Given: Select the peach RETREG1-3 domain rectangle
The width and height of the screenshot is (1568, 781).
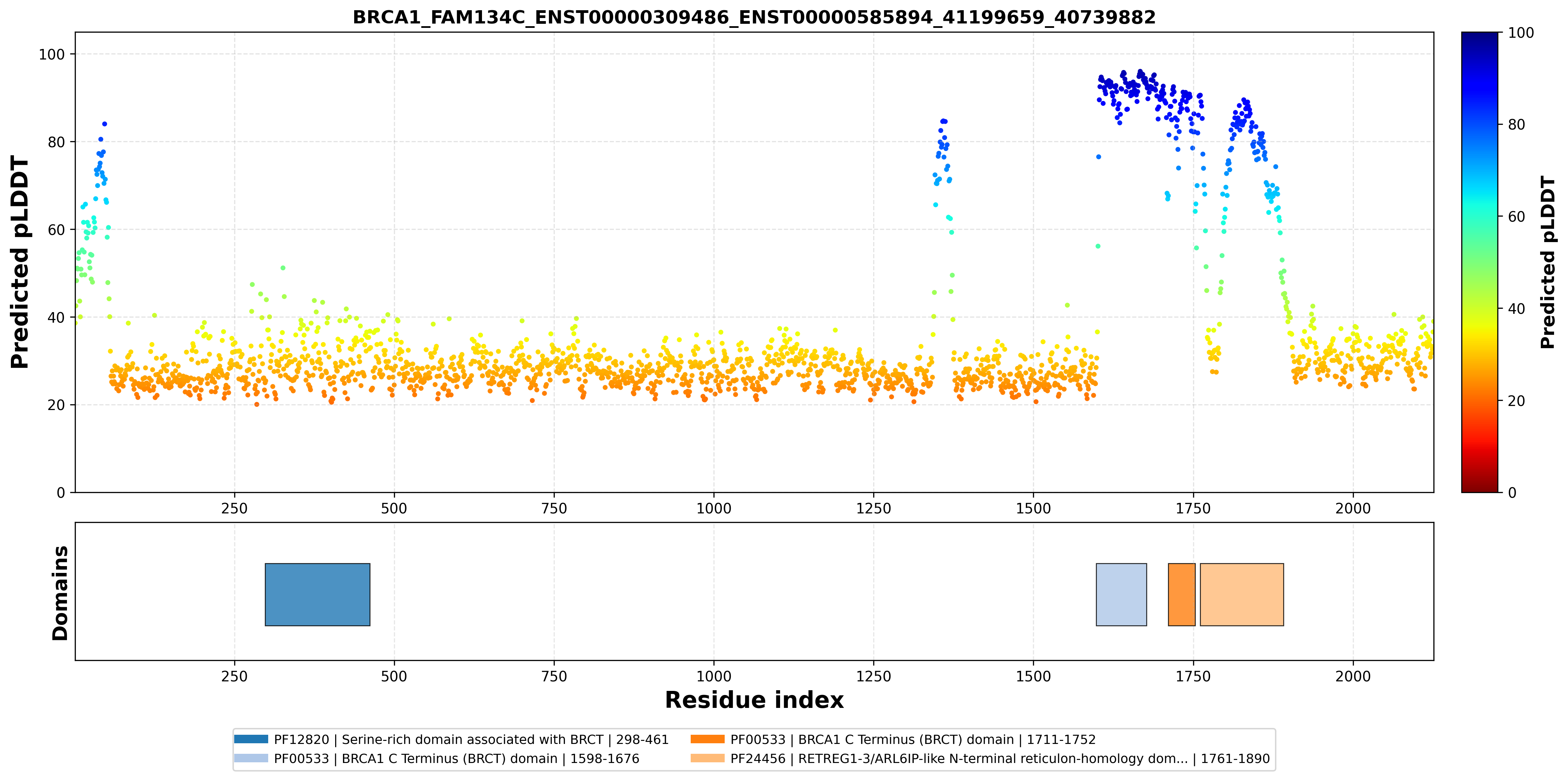Looking at the screenshot, I should tap(1242, 595).
